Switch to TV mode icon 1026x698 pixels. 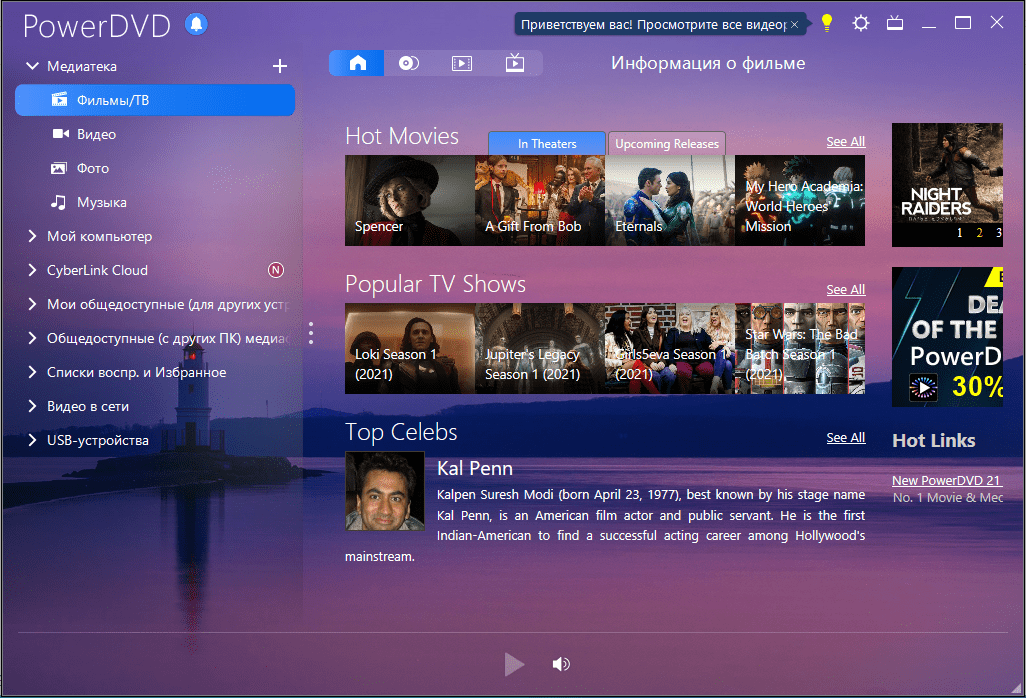coord(895,24)
